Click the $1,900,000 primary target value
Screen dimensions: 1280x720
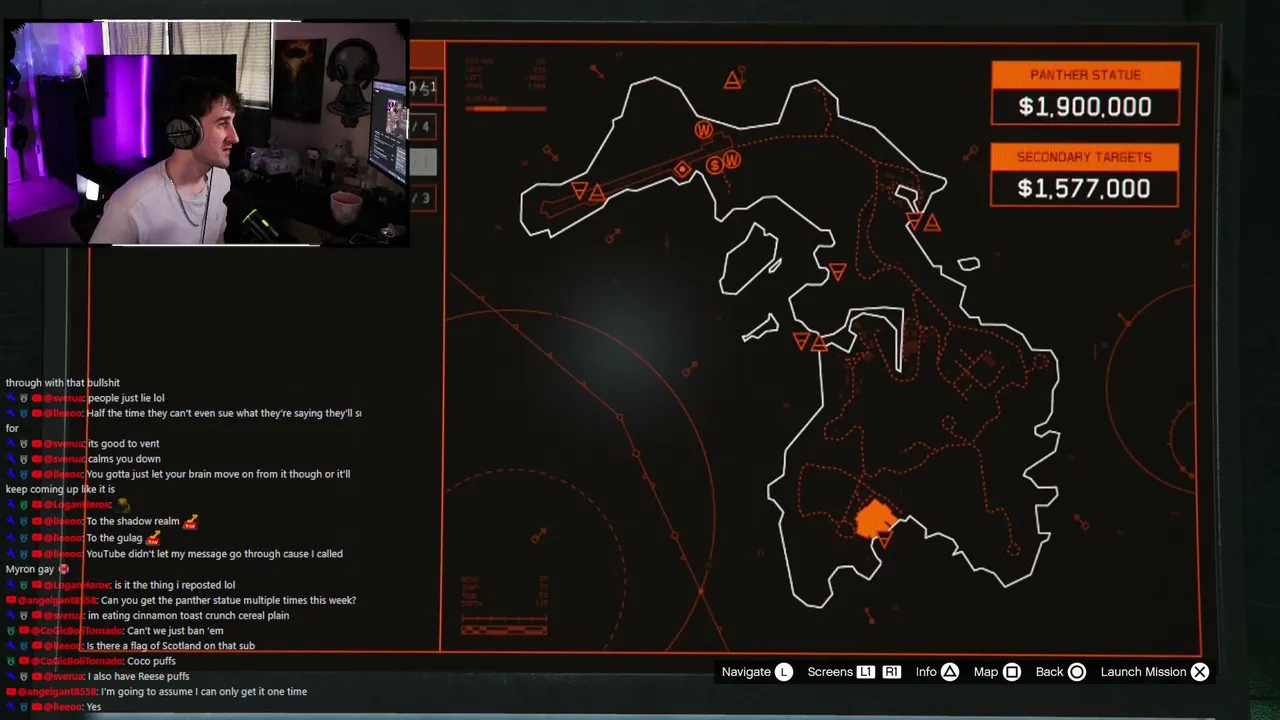pyautogui.click(x=1085, y=107)
